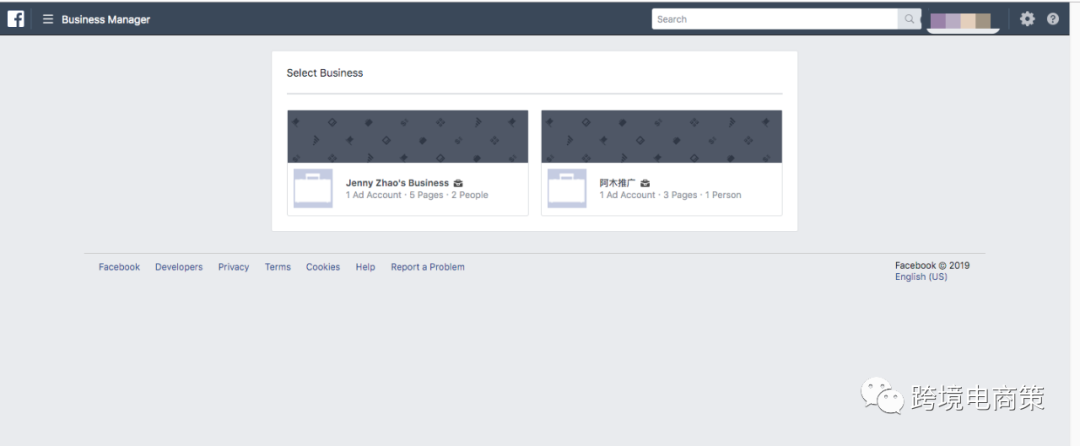The image size is (1080, 446).
Task: Click Jenny Zhao's Business briefcase thumbnail
Action: 313,188
